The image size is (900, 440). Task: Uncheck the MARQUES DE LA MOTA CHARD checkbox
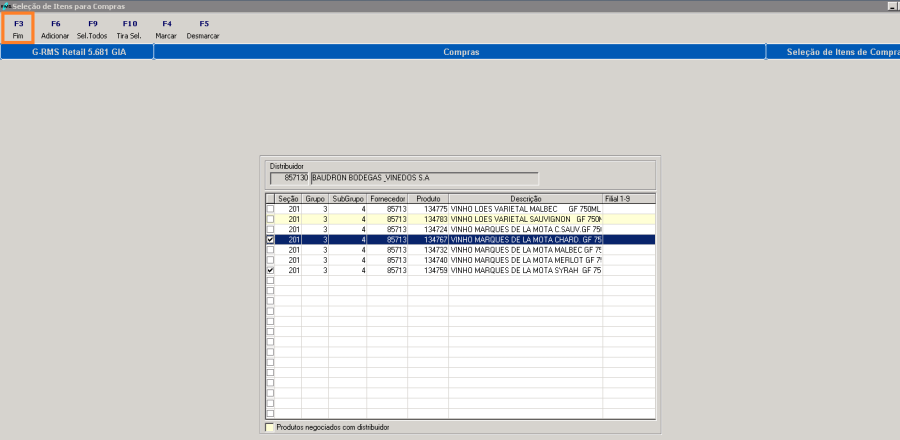coord(270,239)
